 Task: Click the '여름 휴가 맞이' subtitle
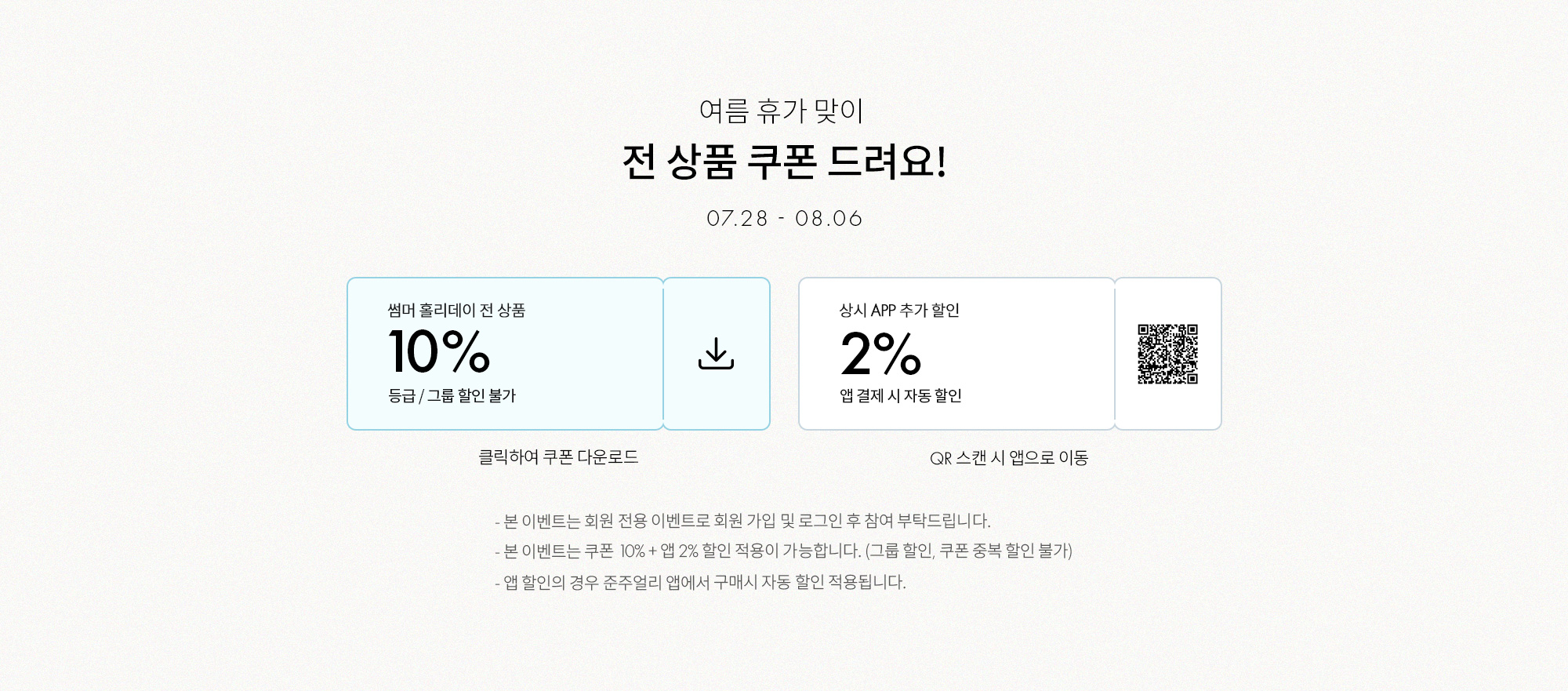pos(781,111)
